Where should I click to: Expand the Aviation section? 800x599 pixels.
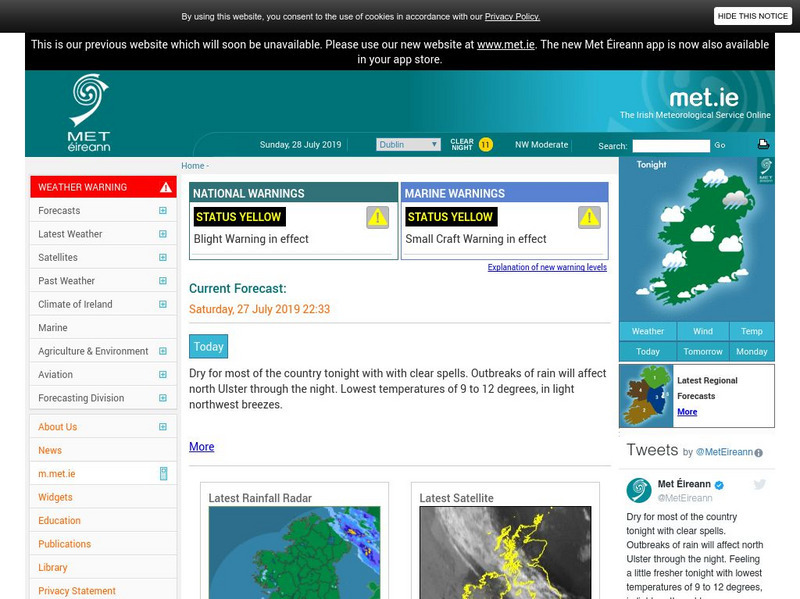pyautogui.click(x=163, y=375)
